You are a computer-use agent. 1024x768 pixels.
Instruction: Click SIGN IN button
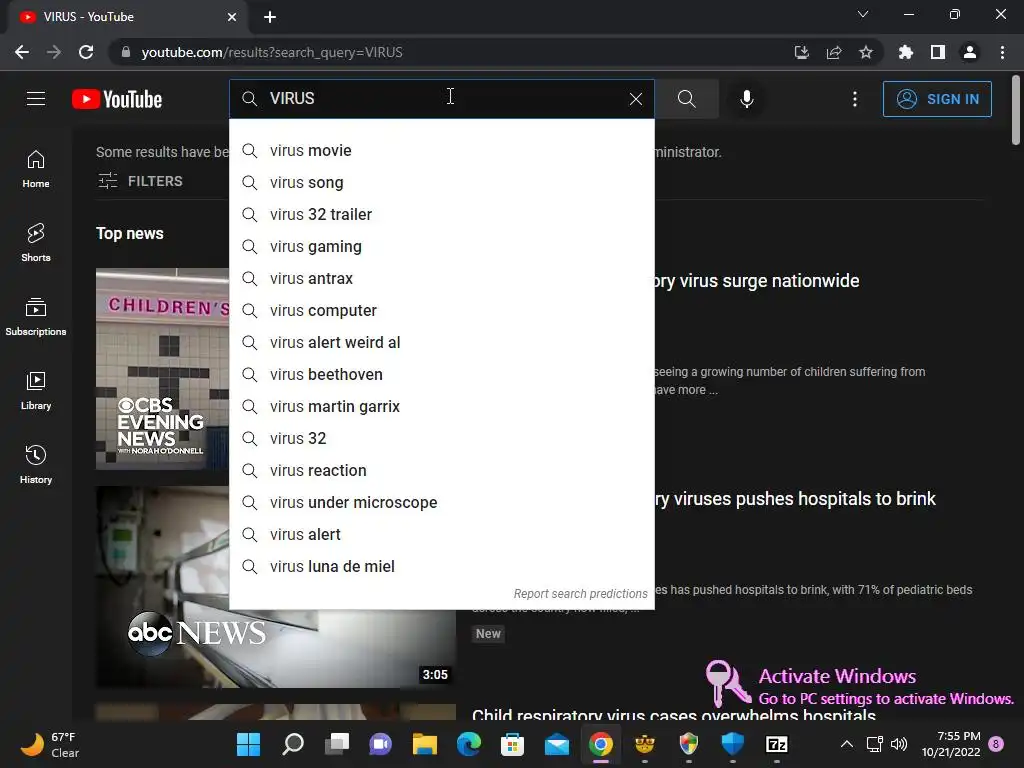tap(937, 99)
